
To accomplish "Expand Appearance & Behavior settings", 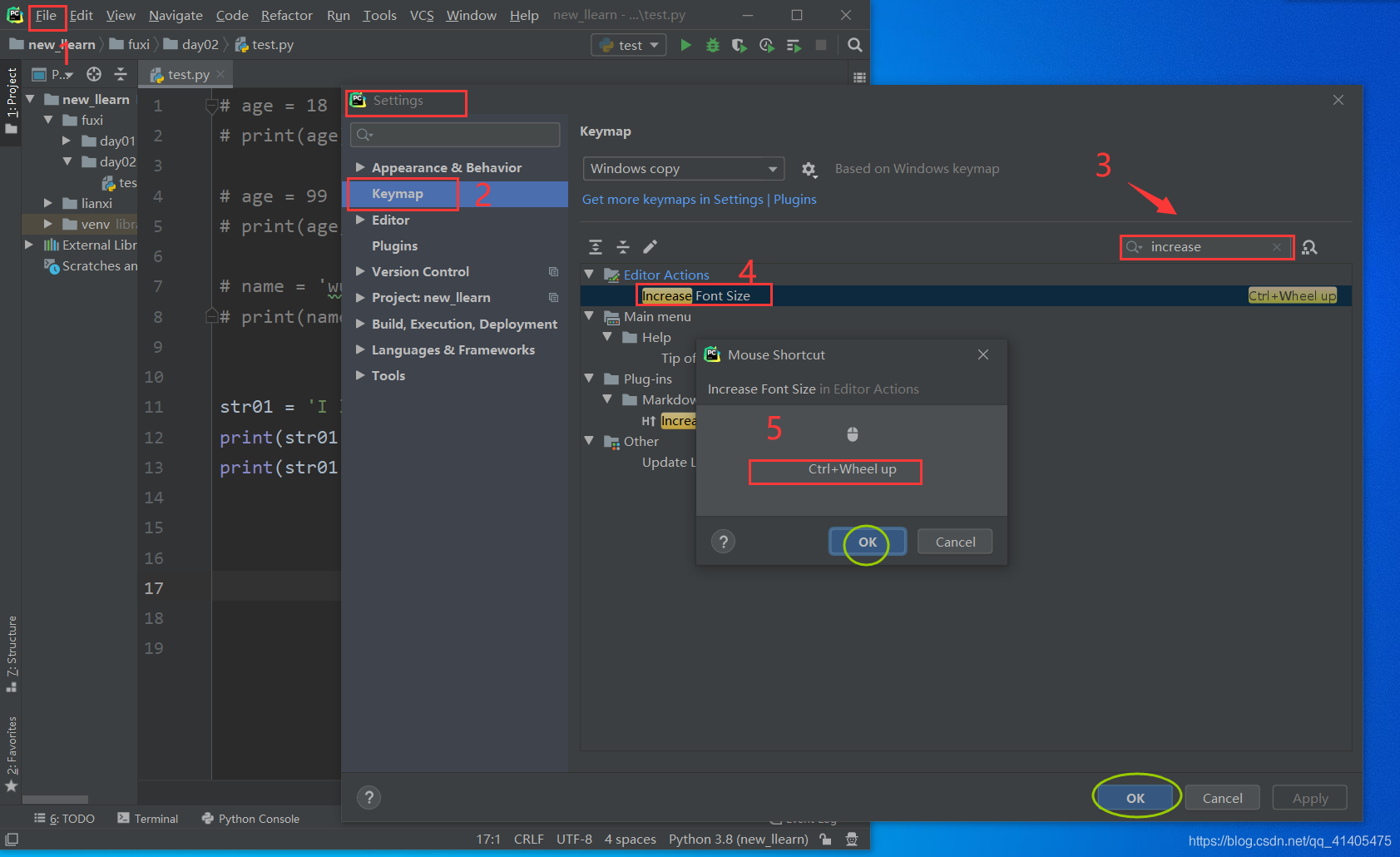I will tap(360, 167).
